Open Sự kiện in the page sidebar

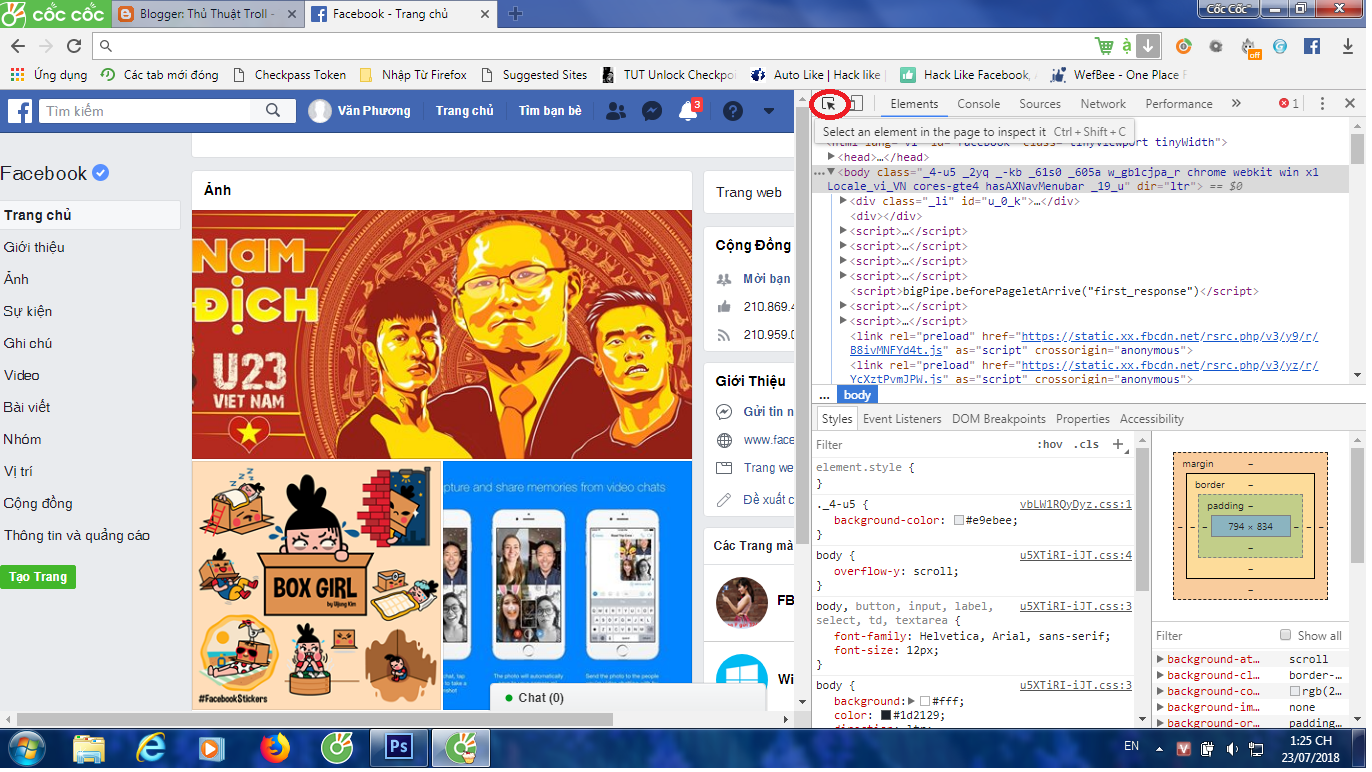point(28,311)
